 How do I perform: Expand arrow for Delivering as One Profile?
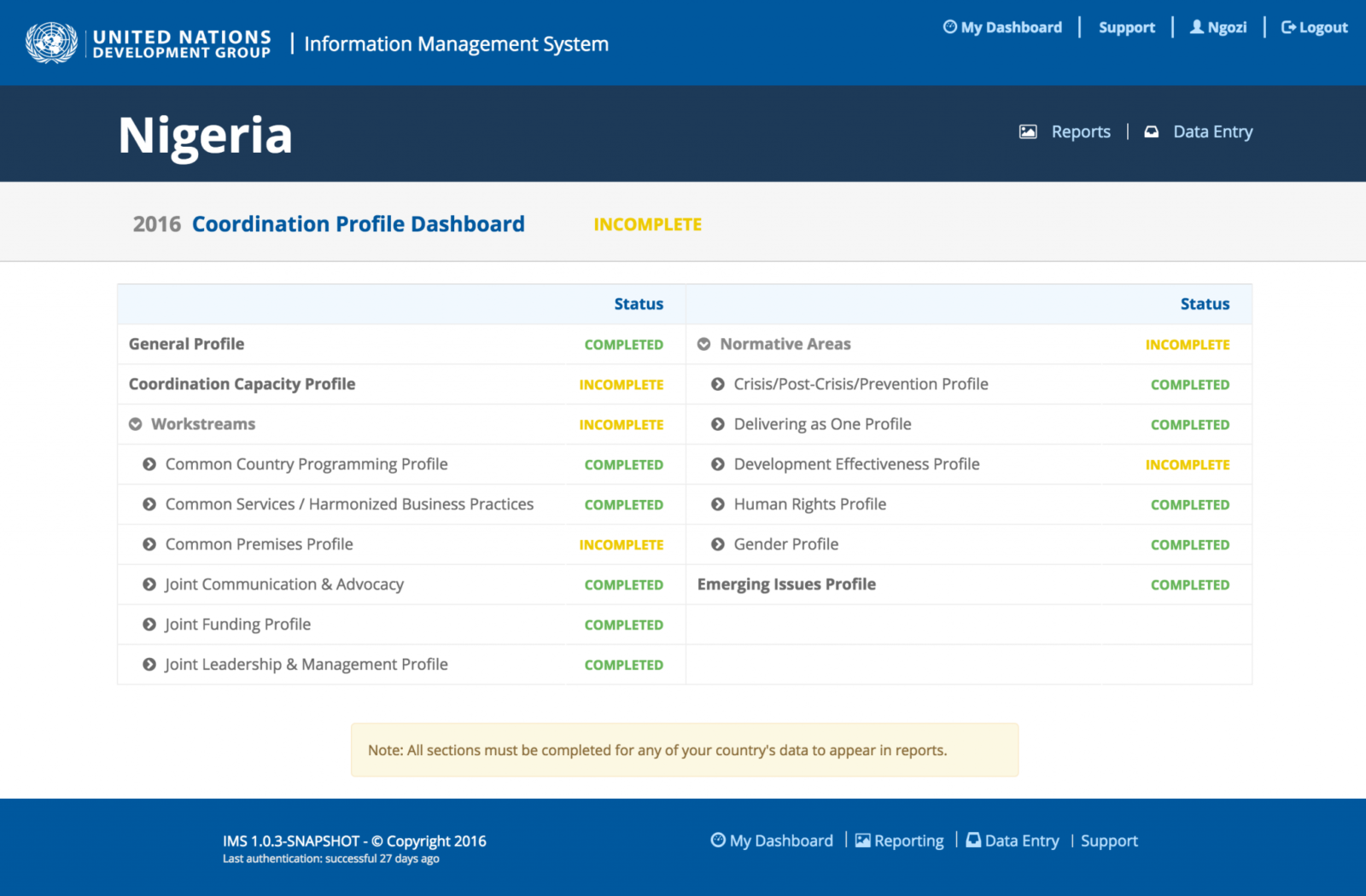[x=718, y=424]
